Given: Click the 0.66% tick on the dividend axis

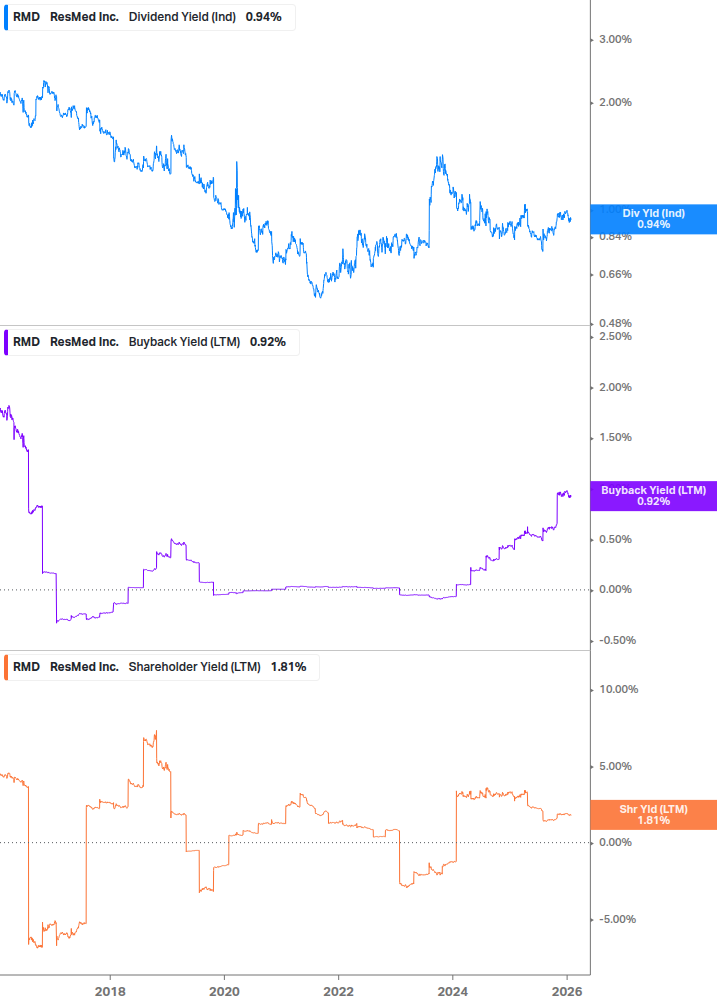Looking at the screenshot, I should tap(615, 274).
